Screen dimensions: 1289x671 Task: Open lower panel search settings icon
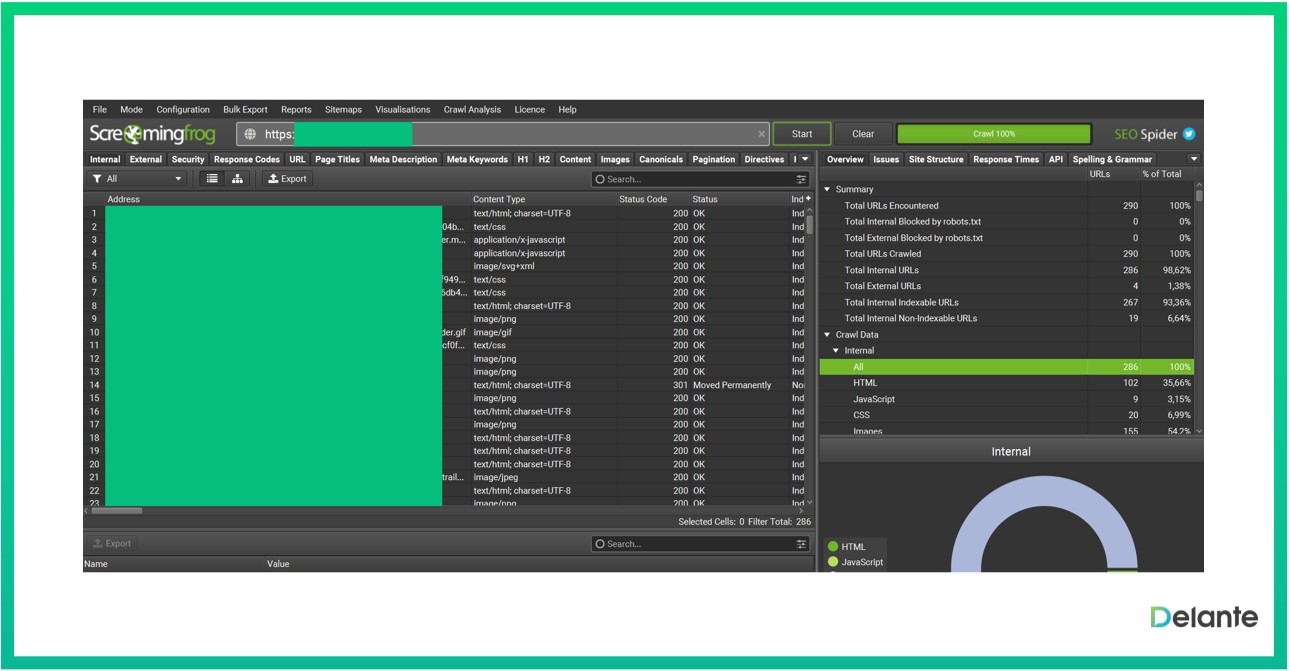801,544
